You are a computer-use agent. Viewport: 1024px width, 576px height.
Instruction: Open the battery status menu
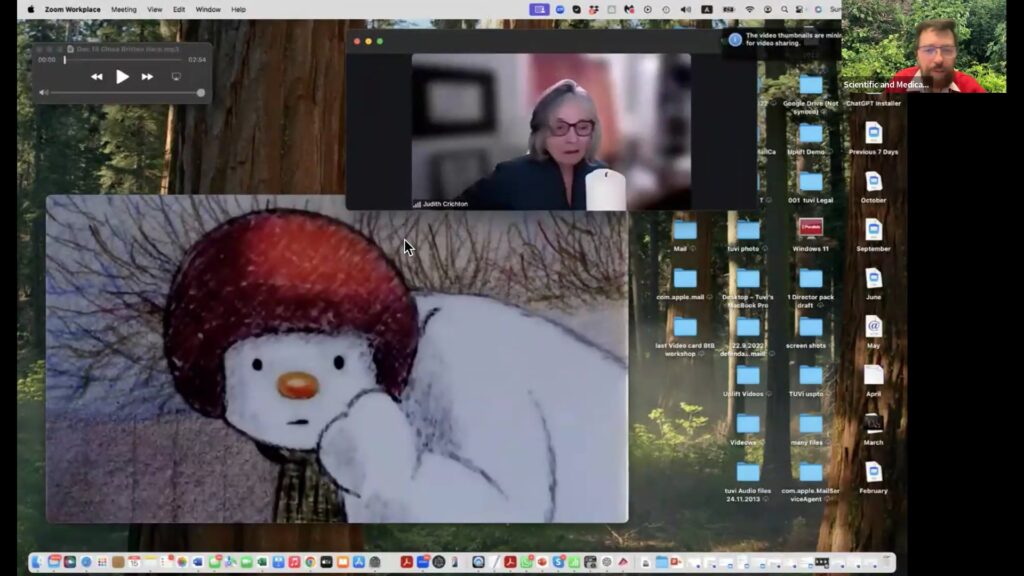(x=728, y=9)
